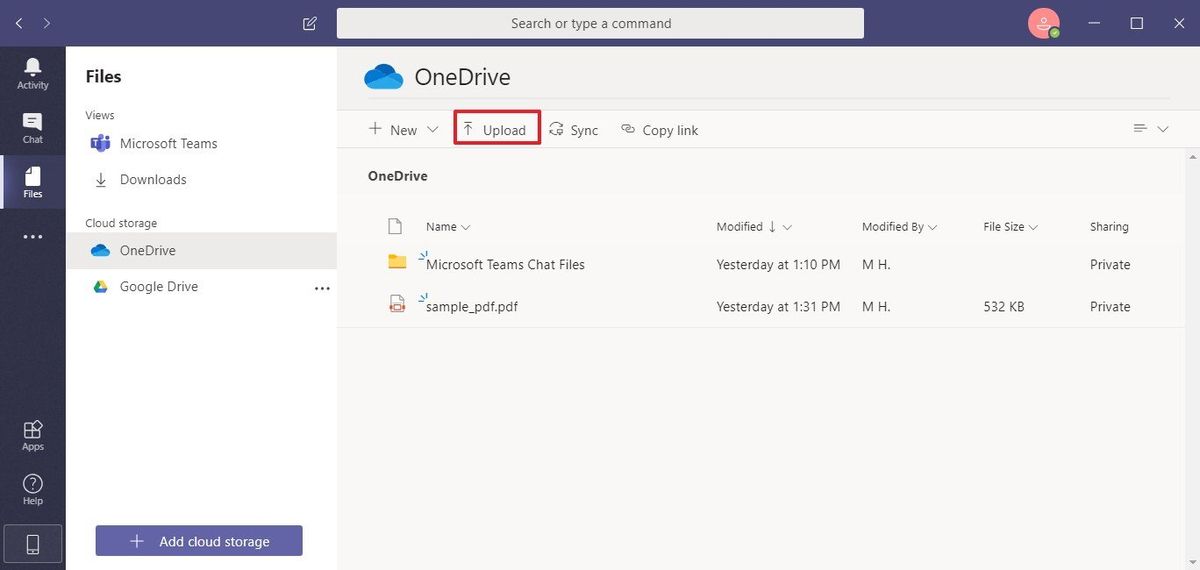Viewport: 1200px width, 570px height.
Task: Click the new chat compose icon
Action: (310, 23)
